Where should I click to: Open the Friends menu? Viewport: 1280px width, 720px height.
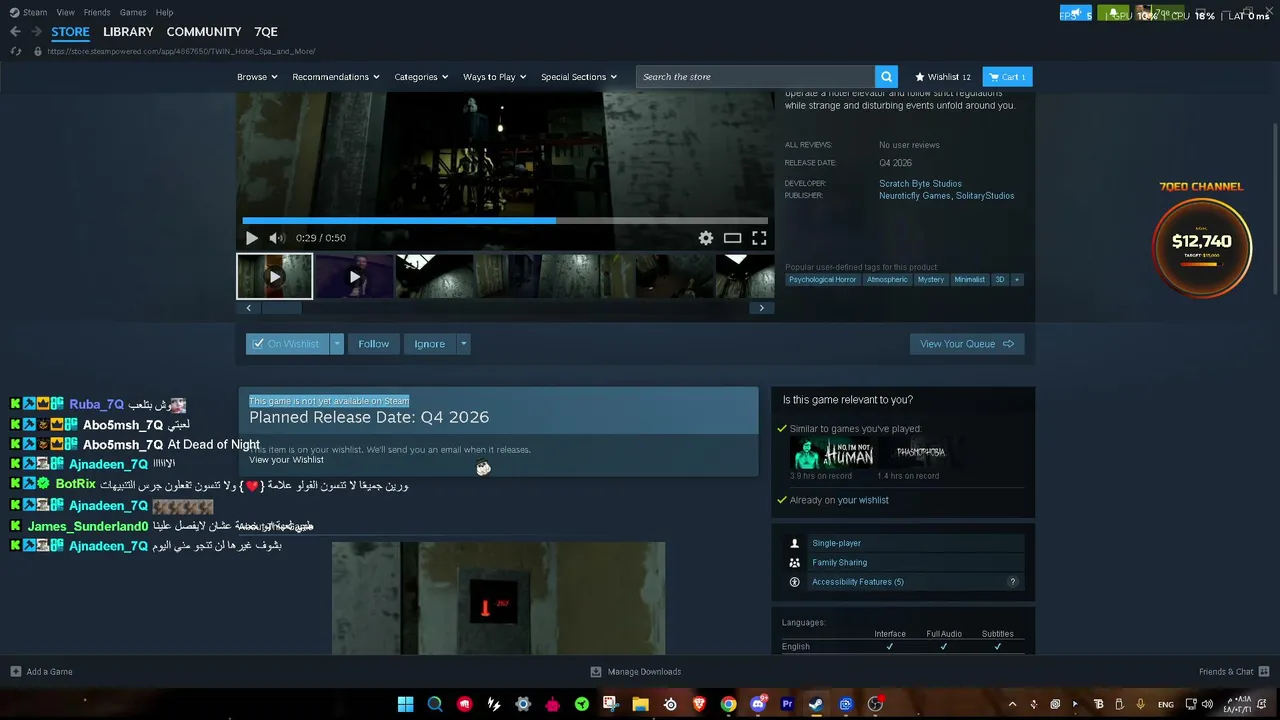tap(97, 12)
